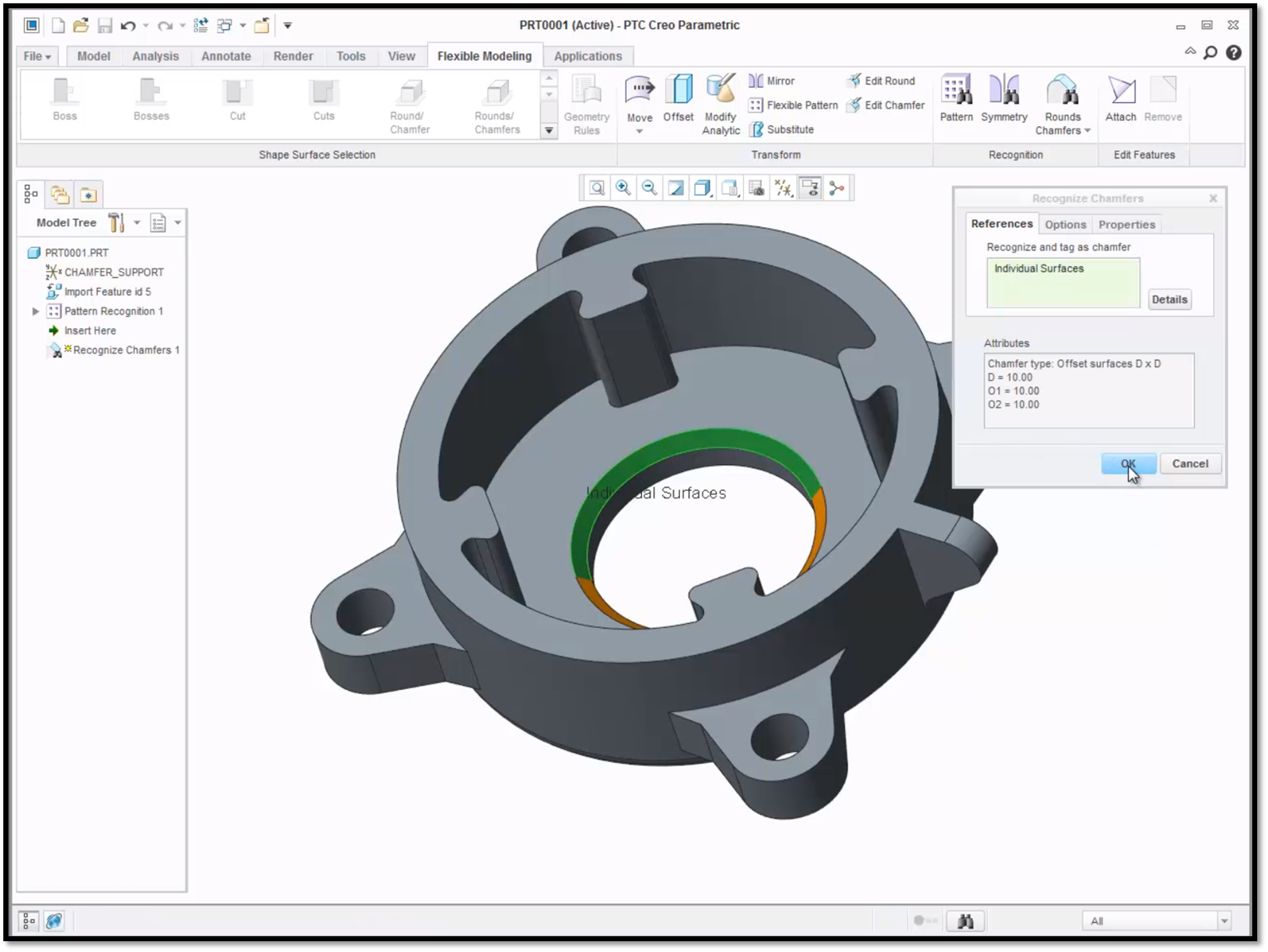Switch to the Analysis ribbon tab

click(156, 56)
